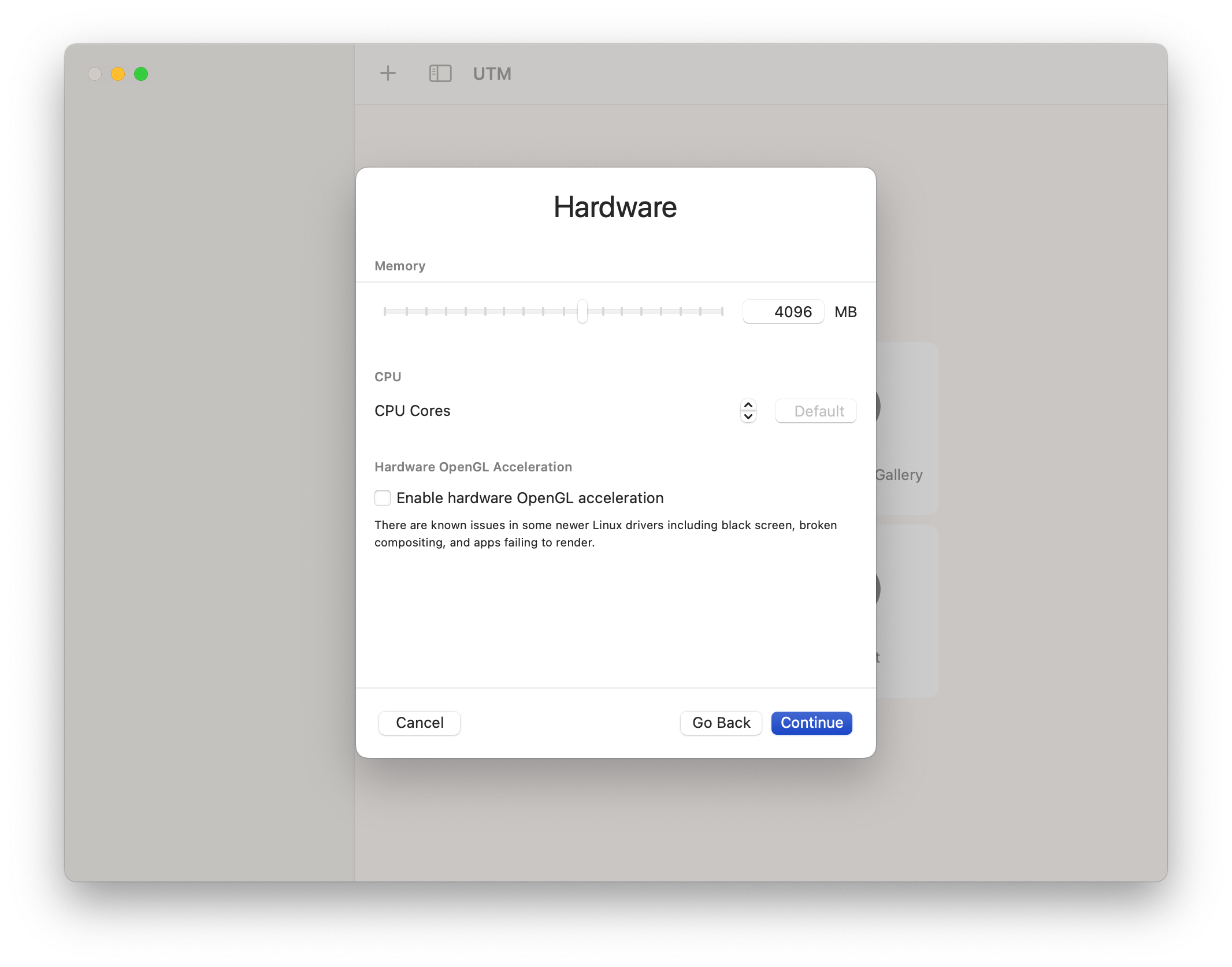This screenshot has width=1232, height=967.
Task: Click the memory slider handle
Action: pos(582,311)
